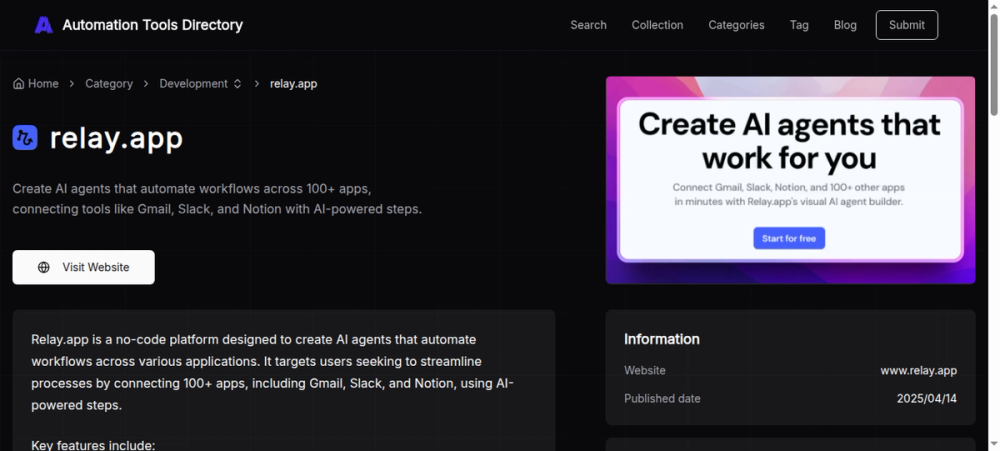Open the www.relay.app website link
The width and height of the screenshot is (1000, 451).
pos(918,371)
